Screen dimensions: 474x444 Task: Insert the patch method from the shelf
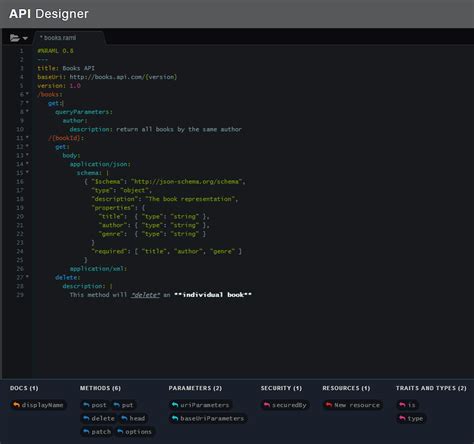(97, 432)
